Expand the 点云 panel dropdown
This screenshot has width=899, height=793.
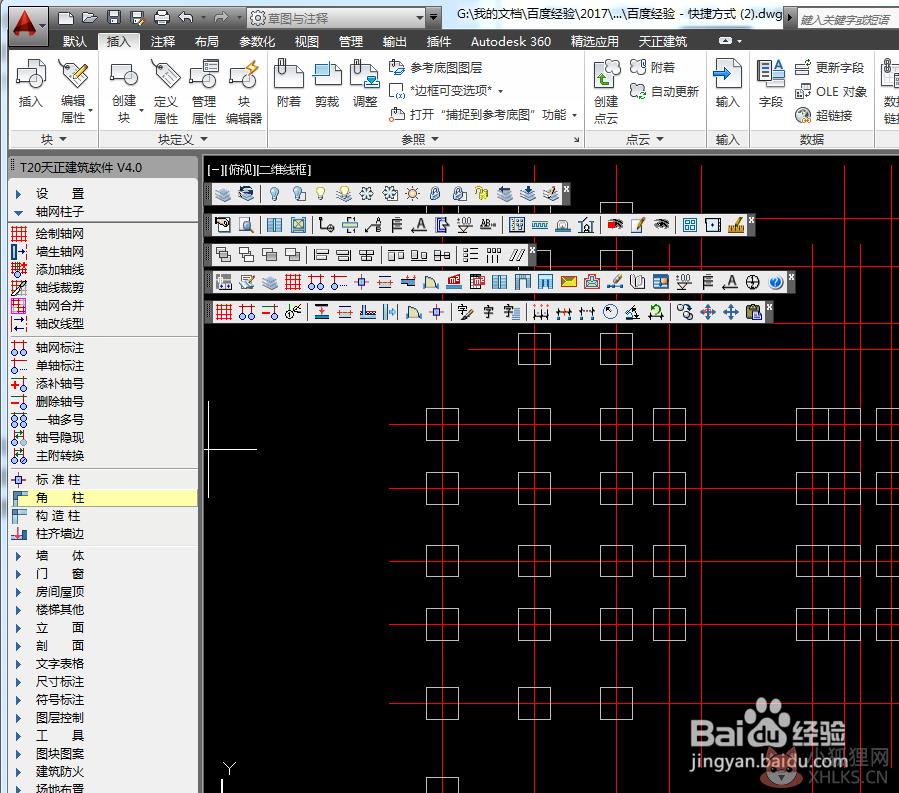pos(644,139)
